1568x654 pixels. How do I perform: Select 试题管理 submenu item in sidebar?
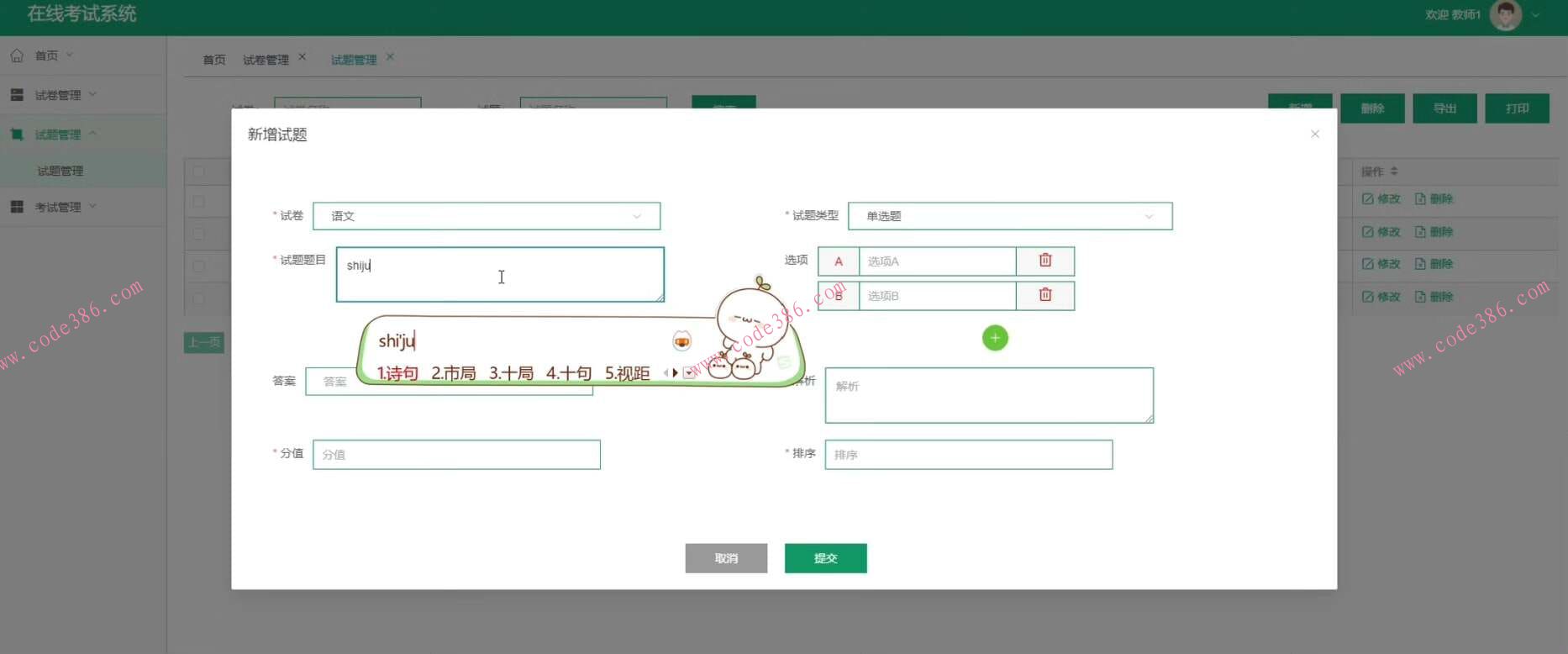pos(61,171)
